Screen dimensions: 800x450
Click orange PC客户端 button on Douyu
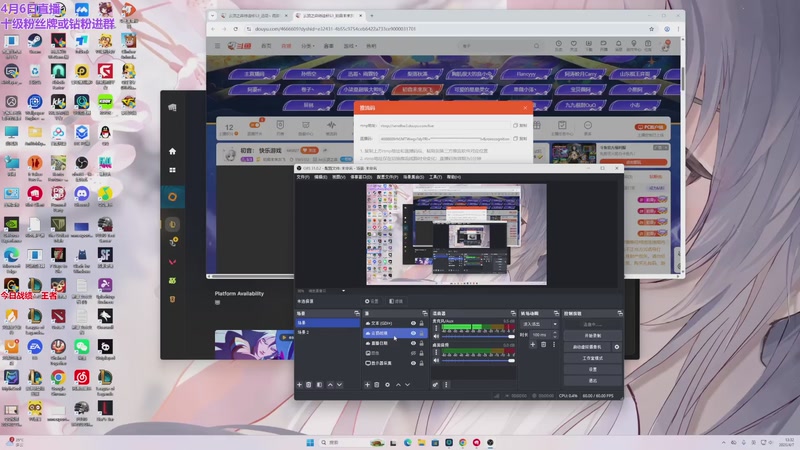pyautogui.click(x=651, y=127)
